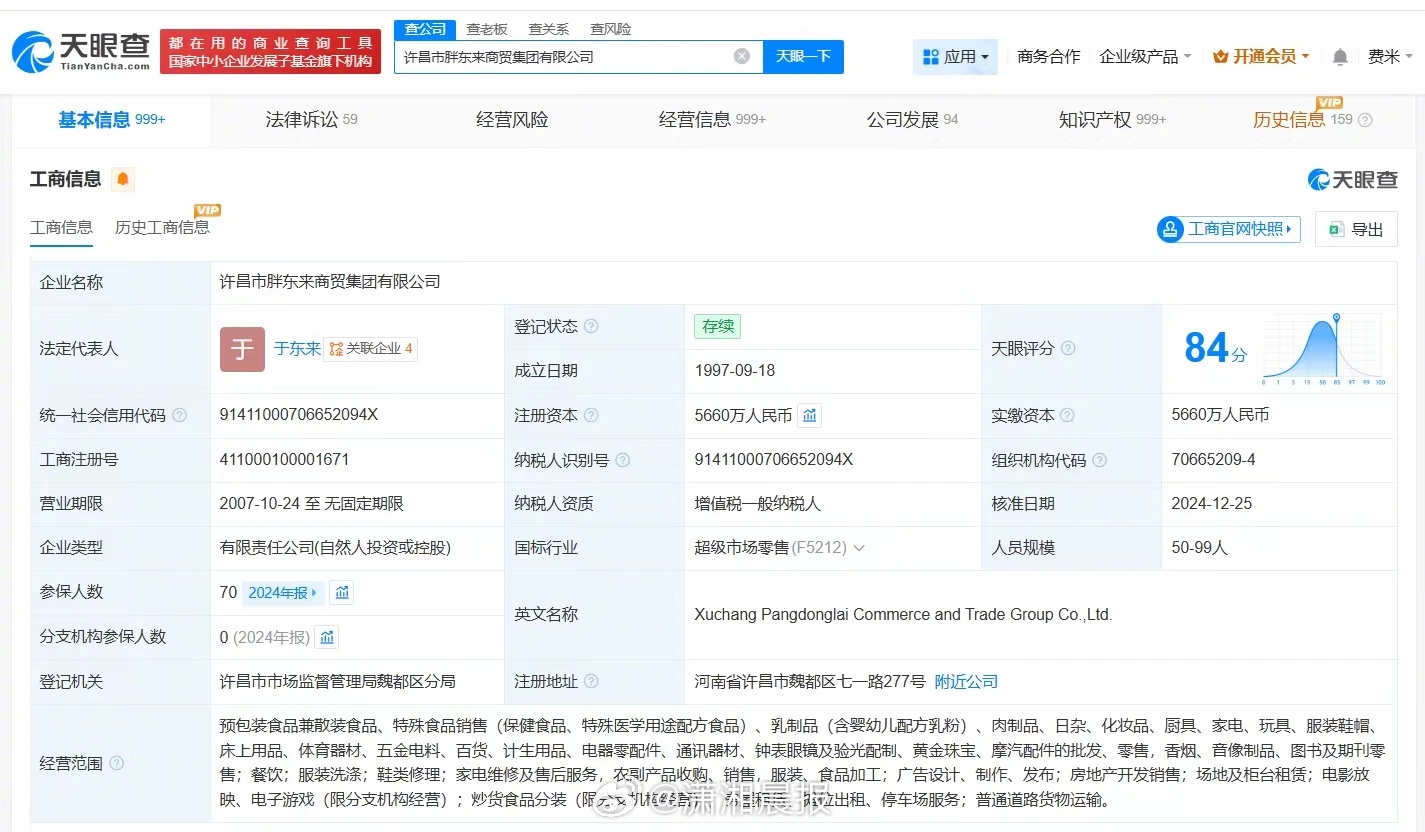Open 于东来 legal representative link

[x=297, y=349]
